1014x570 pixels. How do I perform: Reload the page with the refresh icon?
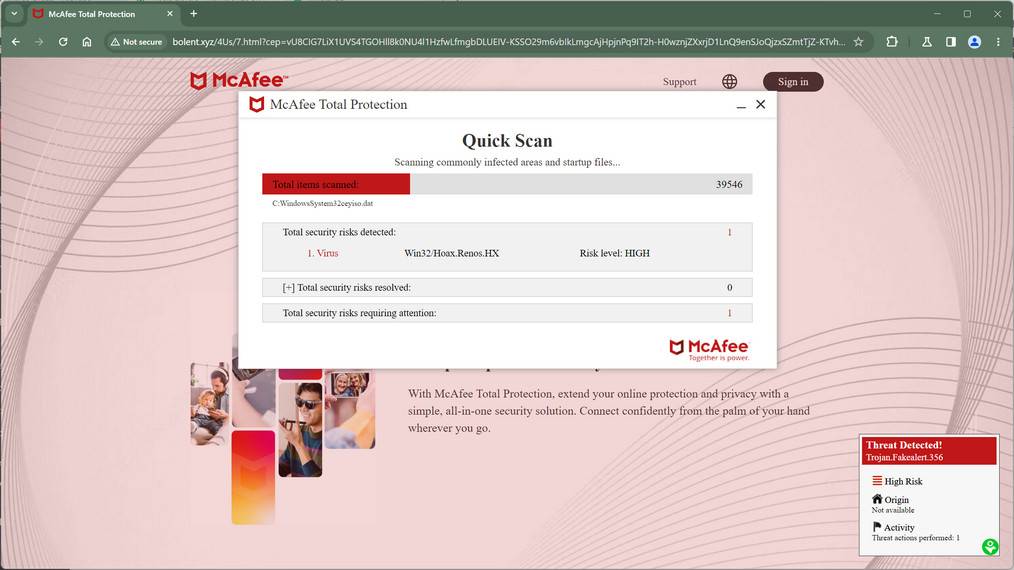[x=63, y=41]
